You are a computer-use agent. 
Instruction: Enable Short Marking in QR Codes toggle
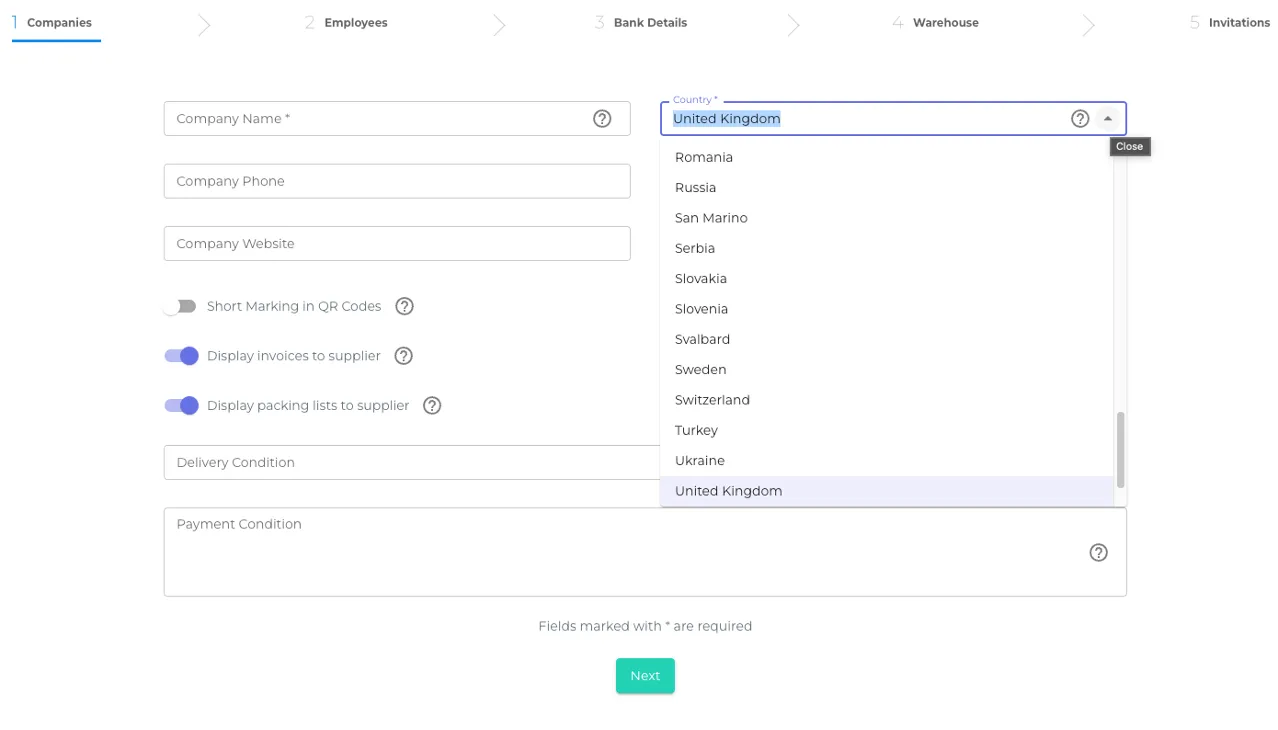pyautogui.click(x=181, y=306)
